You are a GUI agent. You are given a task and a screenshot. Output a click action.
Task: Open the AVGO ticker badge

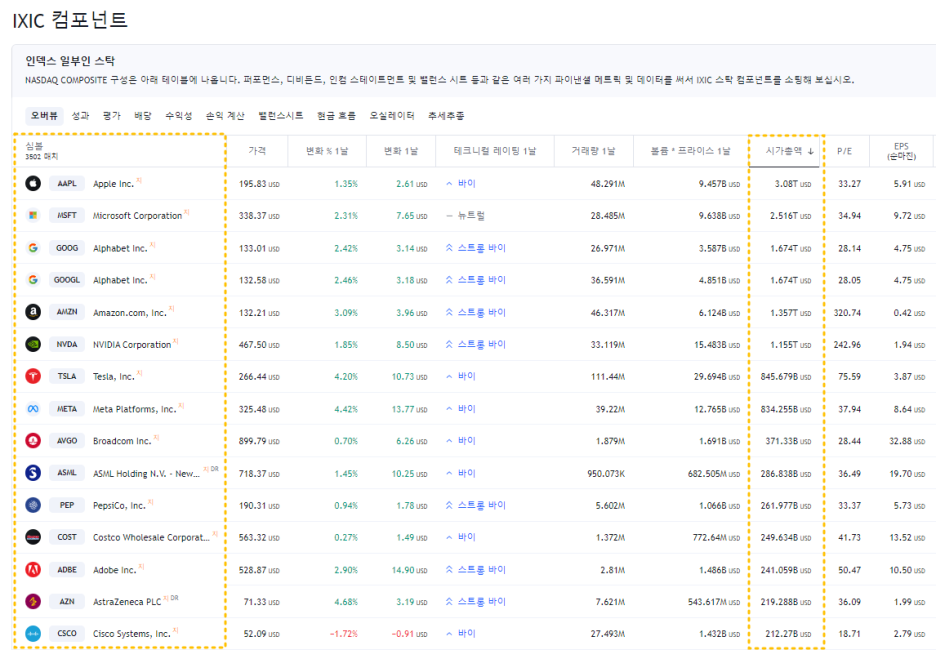pos(67,440)
